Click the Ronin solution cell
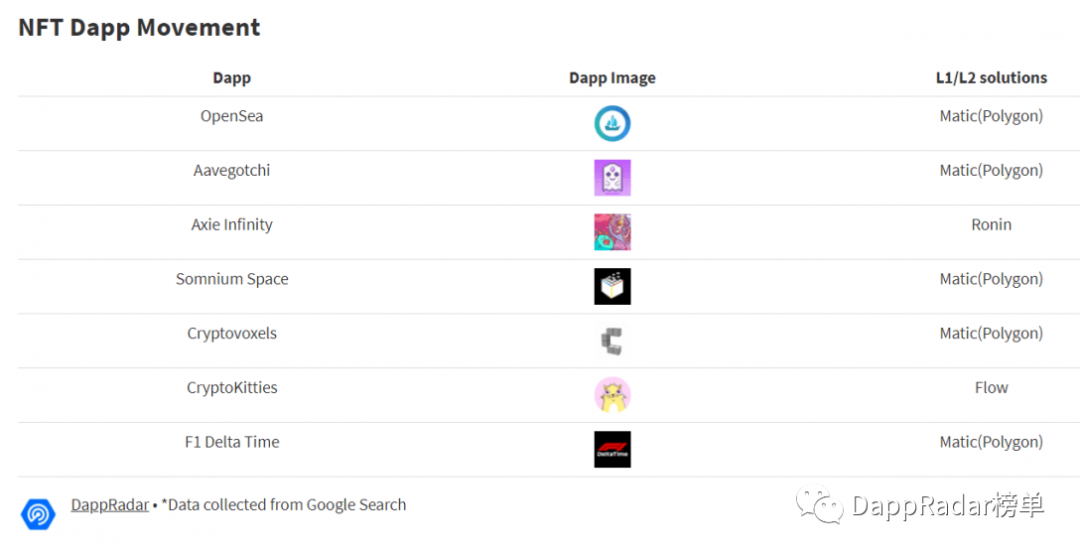This screenshot has height=556, width=1080. click(991, 225)
